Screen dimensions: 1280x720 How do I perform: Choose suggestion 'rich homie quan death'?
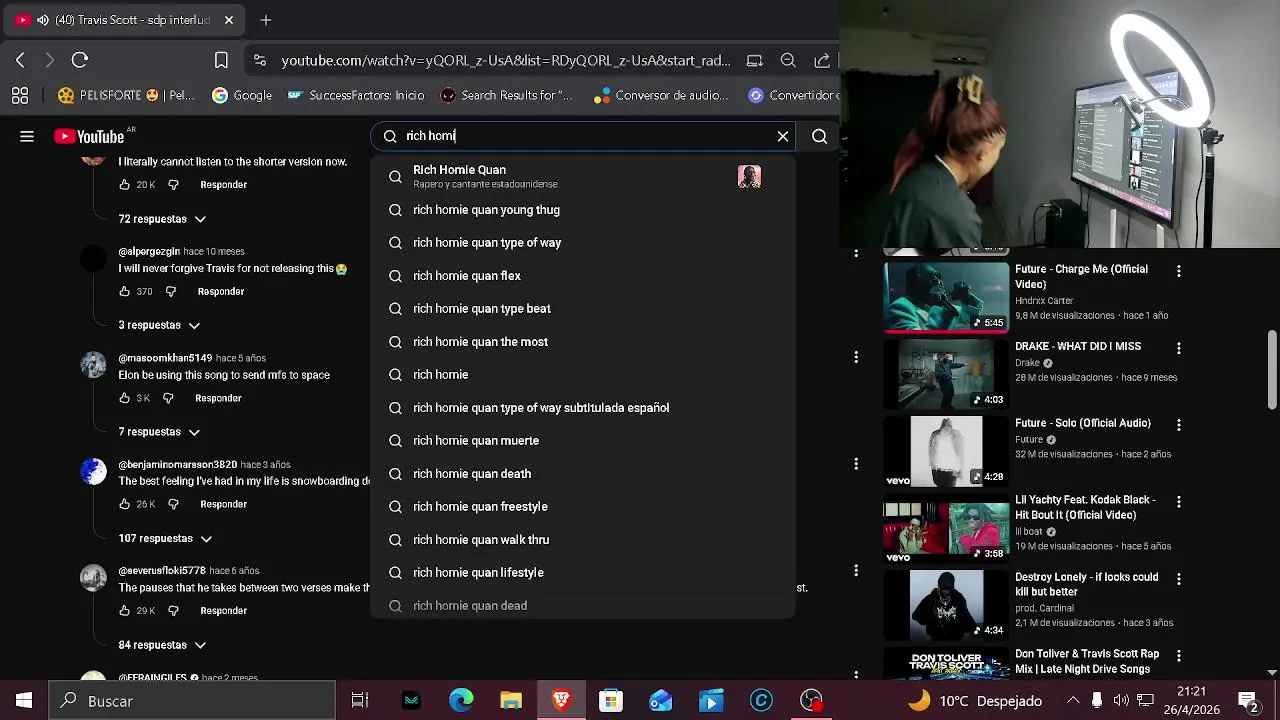[x=583, y=474]
